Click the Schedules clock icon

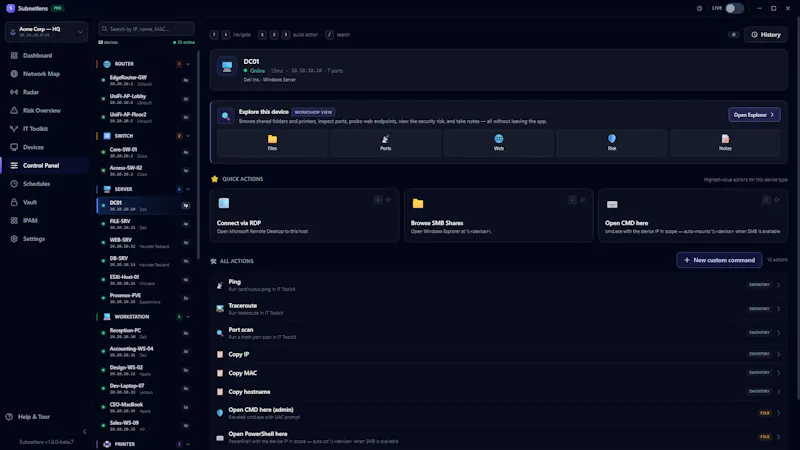click(x=14, y=184)
